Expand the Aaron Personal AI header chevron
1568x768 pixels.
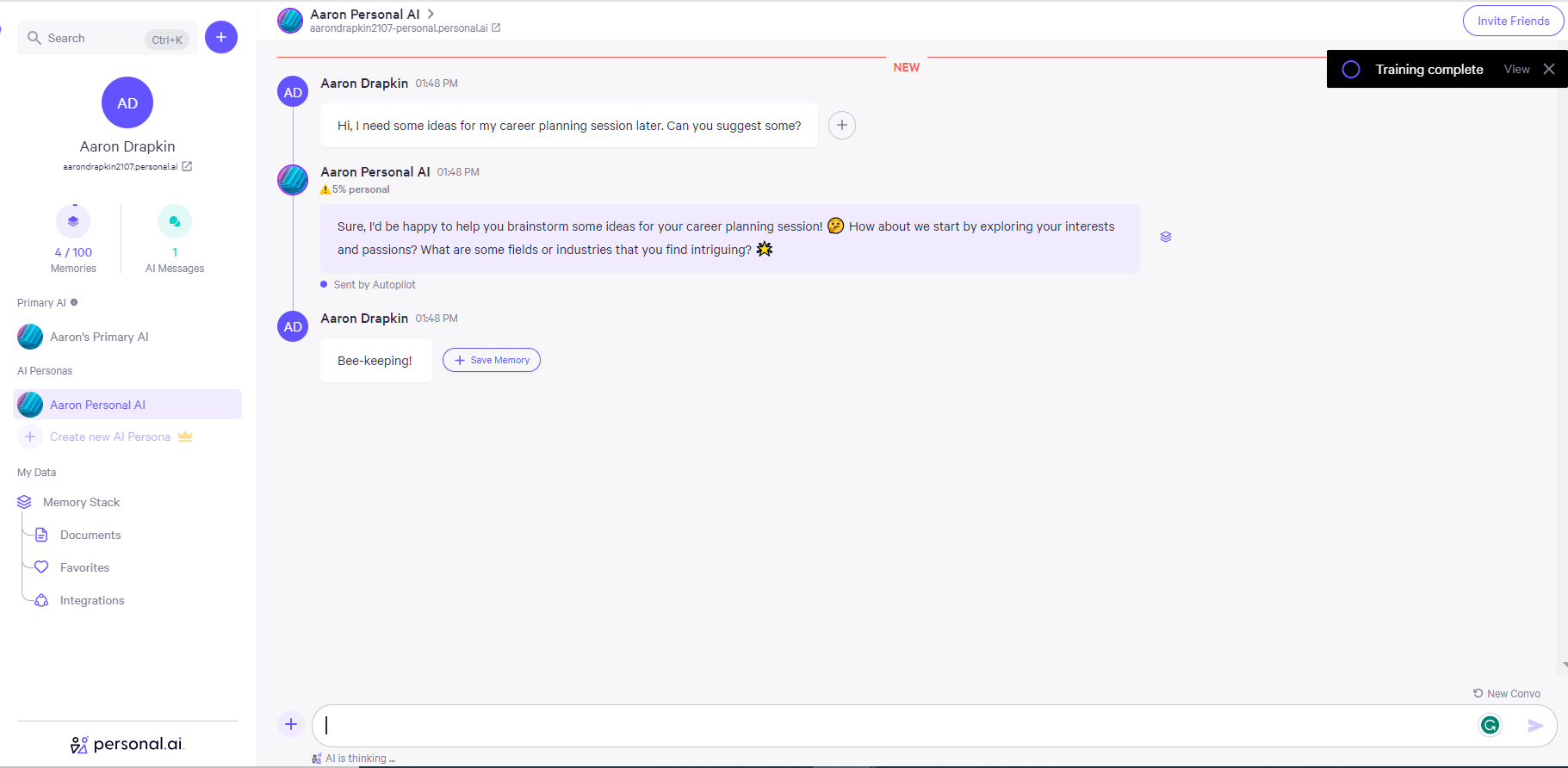(431, 14)
